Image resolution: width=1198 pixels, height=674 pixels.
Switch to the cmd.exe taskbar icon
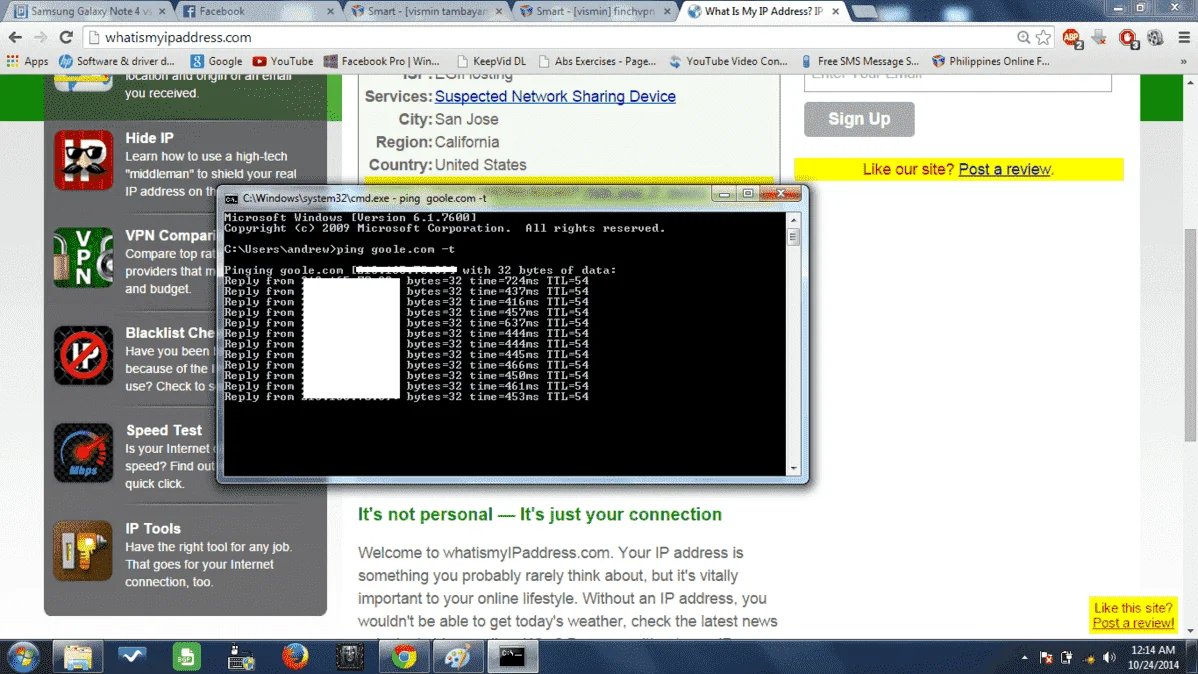512,656
